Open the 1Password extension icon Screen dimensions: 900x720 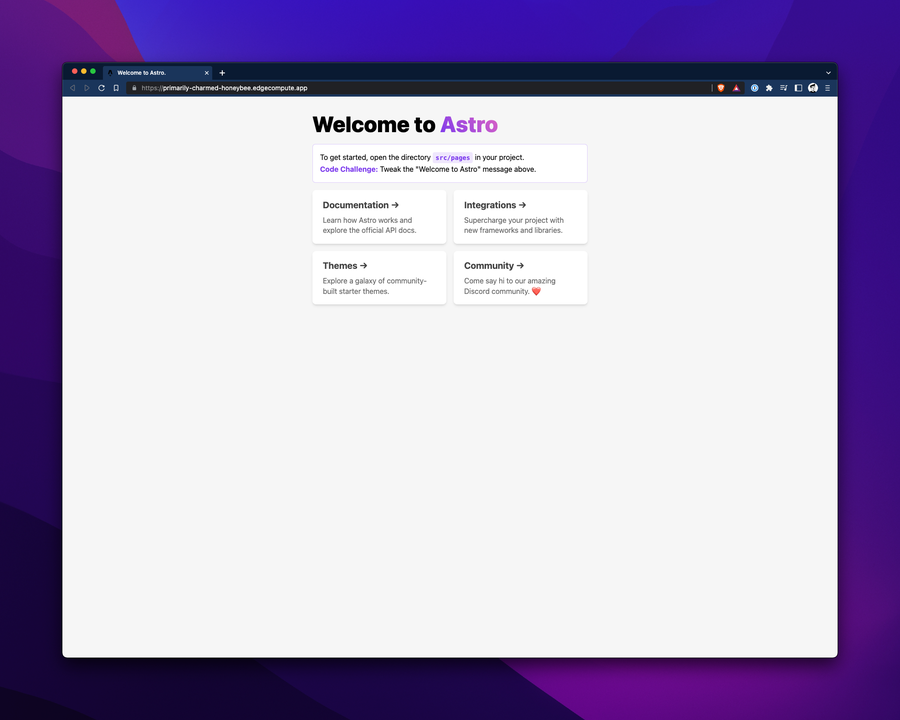(755, 88)
